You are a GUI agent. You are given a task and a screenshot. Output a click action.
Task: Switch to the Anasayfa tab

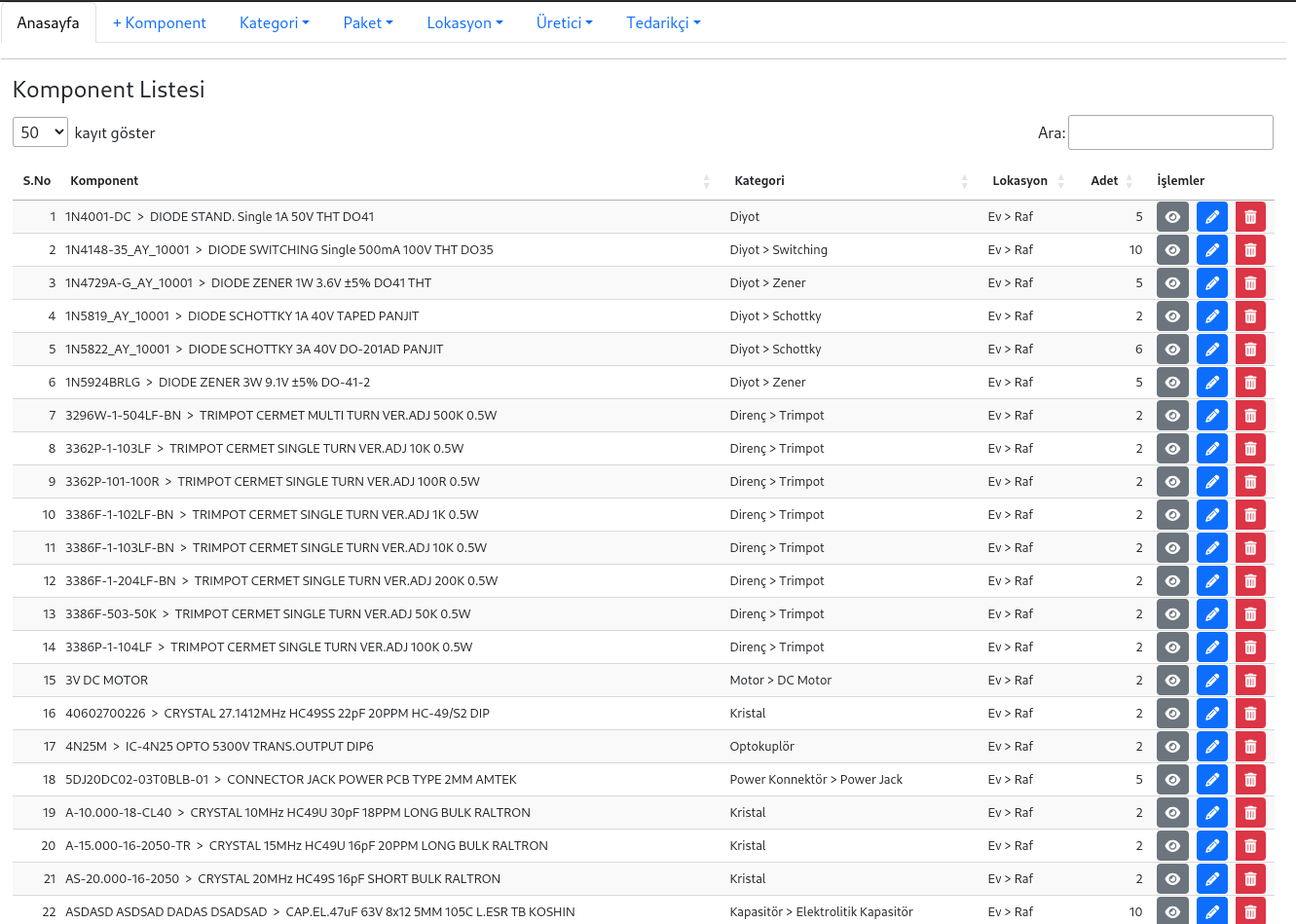pyautogui.click(x=48, y=22)
